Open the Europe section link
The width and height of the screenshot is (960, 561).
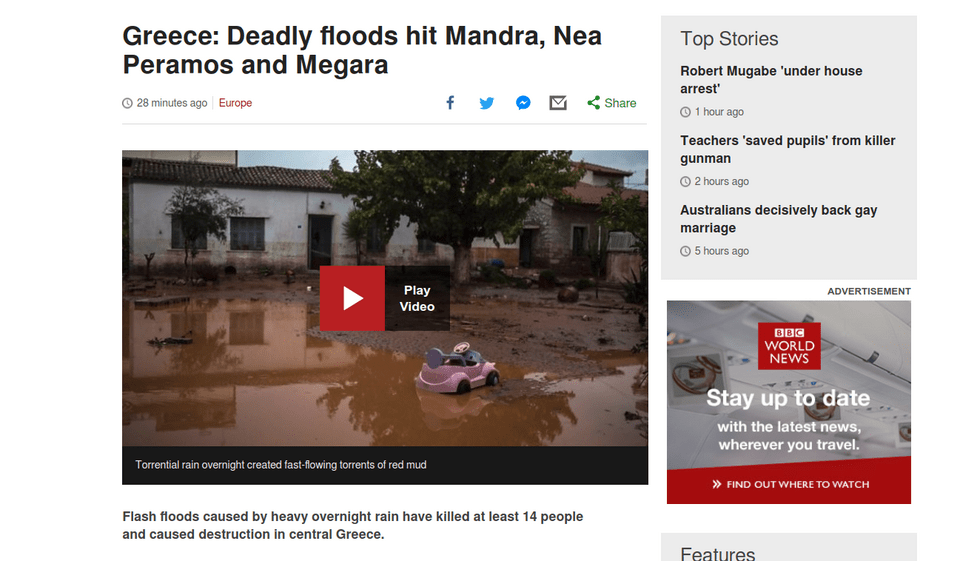coord(235,103)
